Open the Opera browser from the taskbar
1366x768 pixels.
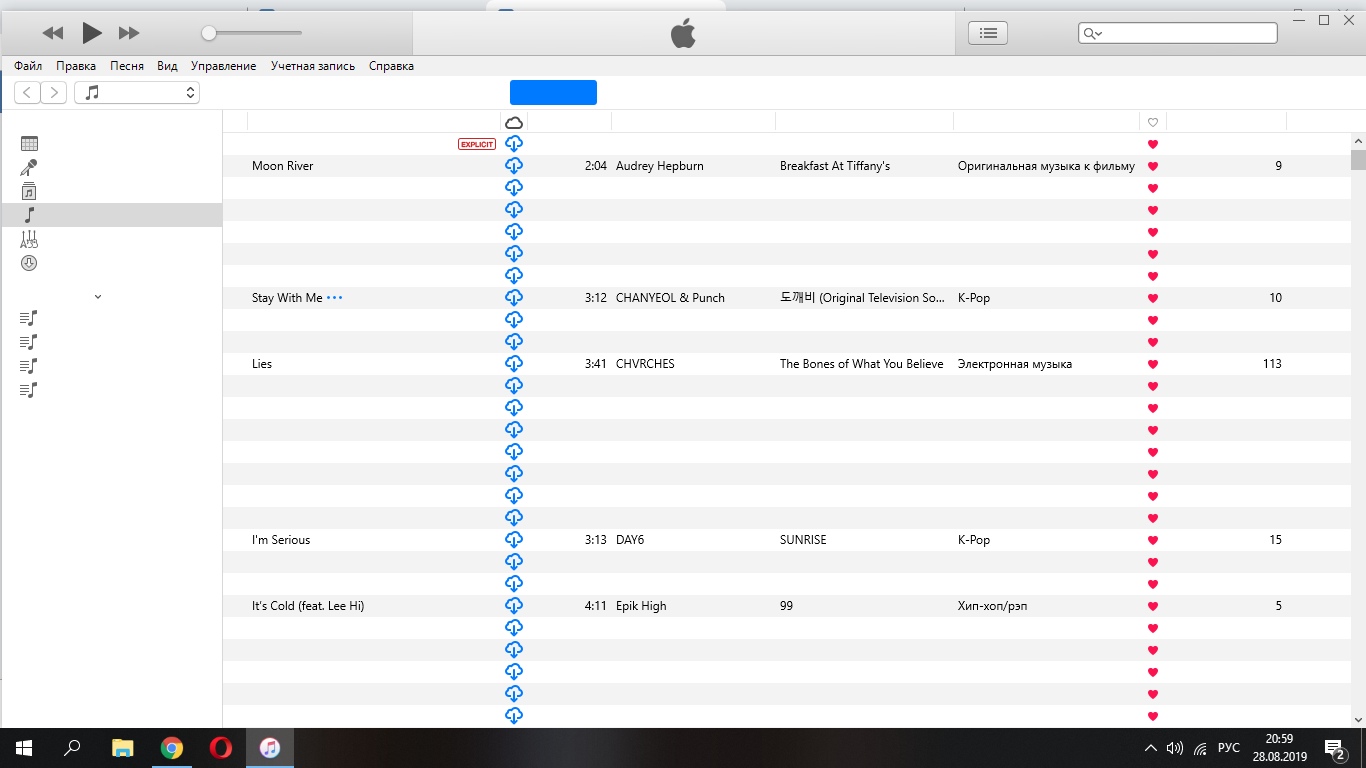point(221,748)
